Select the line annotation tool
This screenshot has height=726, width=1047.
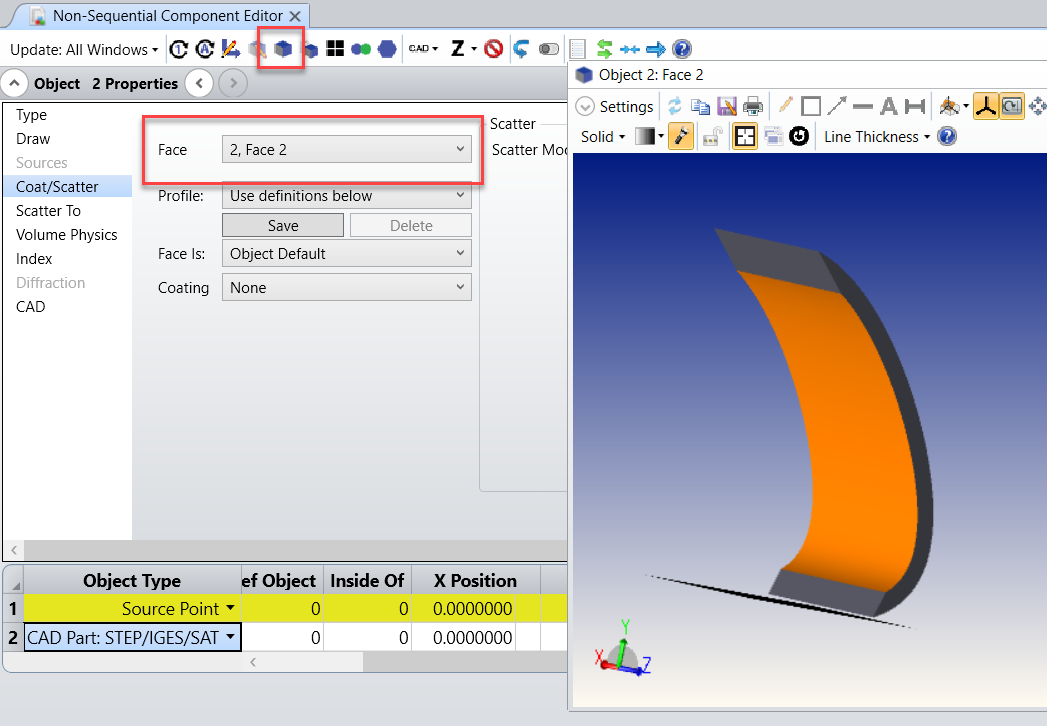click(863, 106)
